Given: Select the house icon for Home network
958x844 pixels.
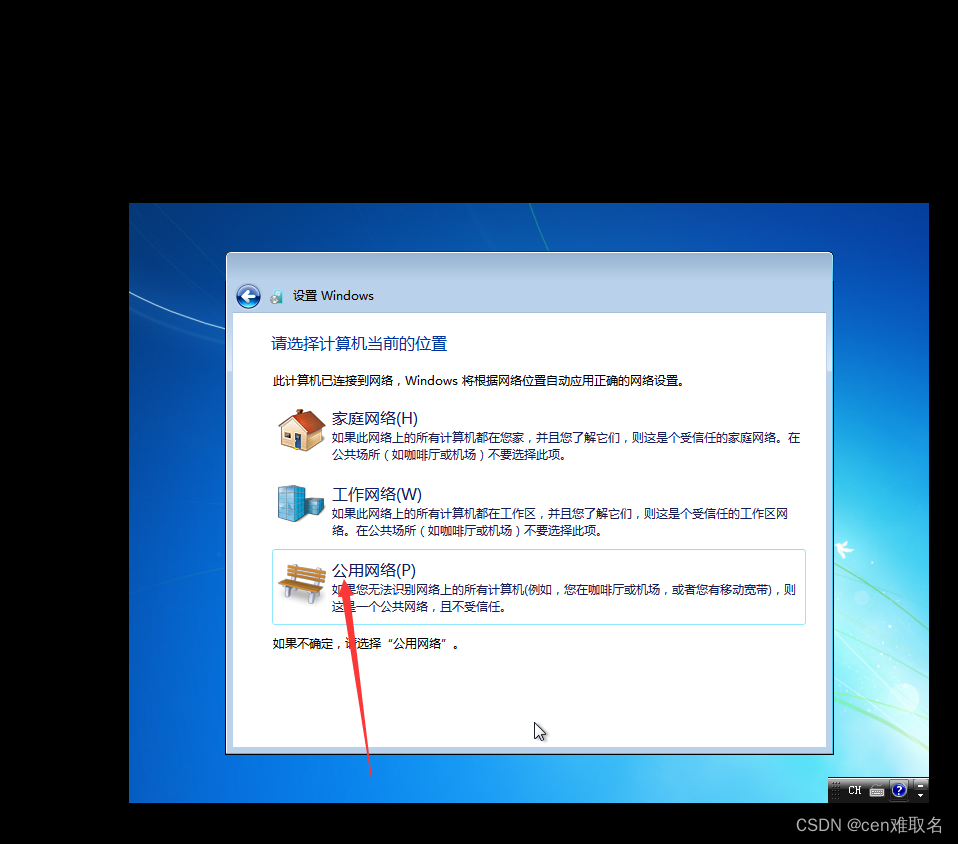Looking at the screenshot, I should click(301, 430).
